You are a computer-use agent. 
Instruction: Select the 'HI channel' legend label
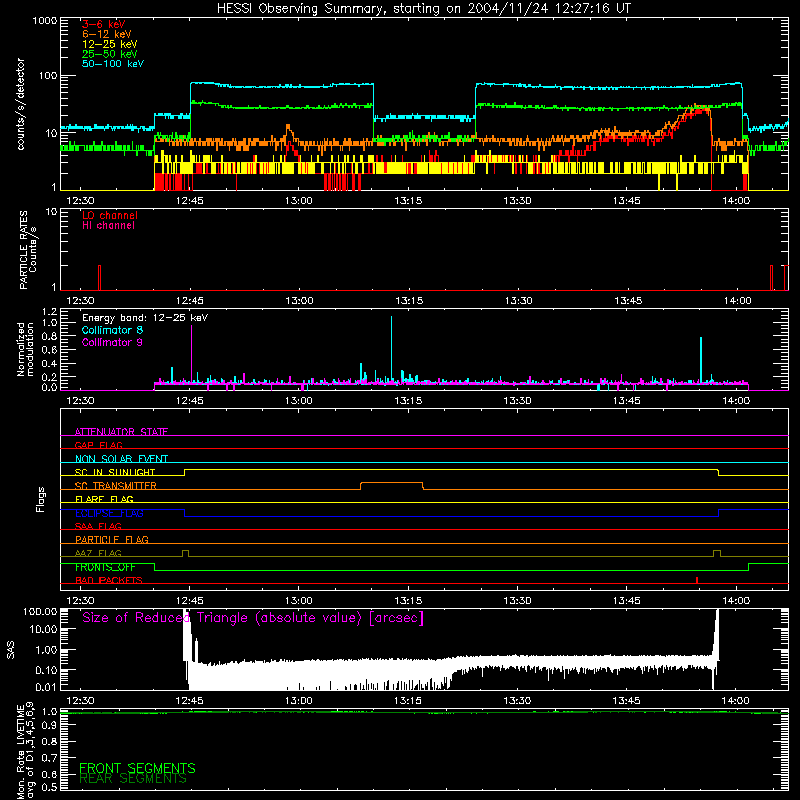tap(108, 226)
